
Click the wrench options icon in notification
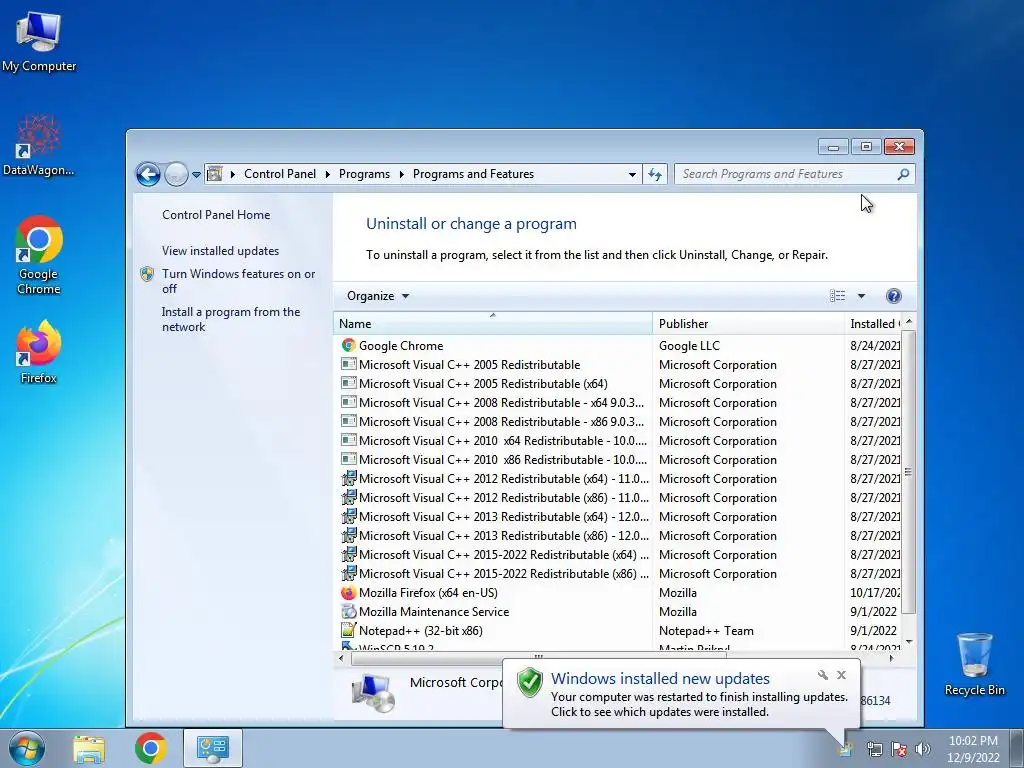(x=822, y=675)
